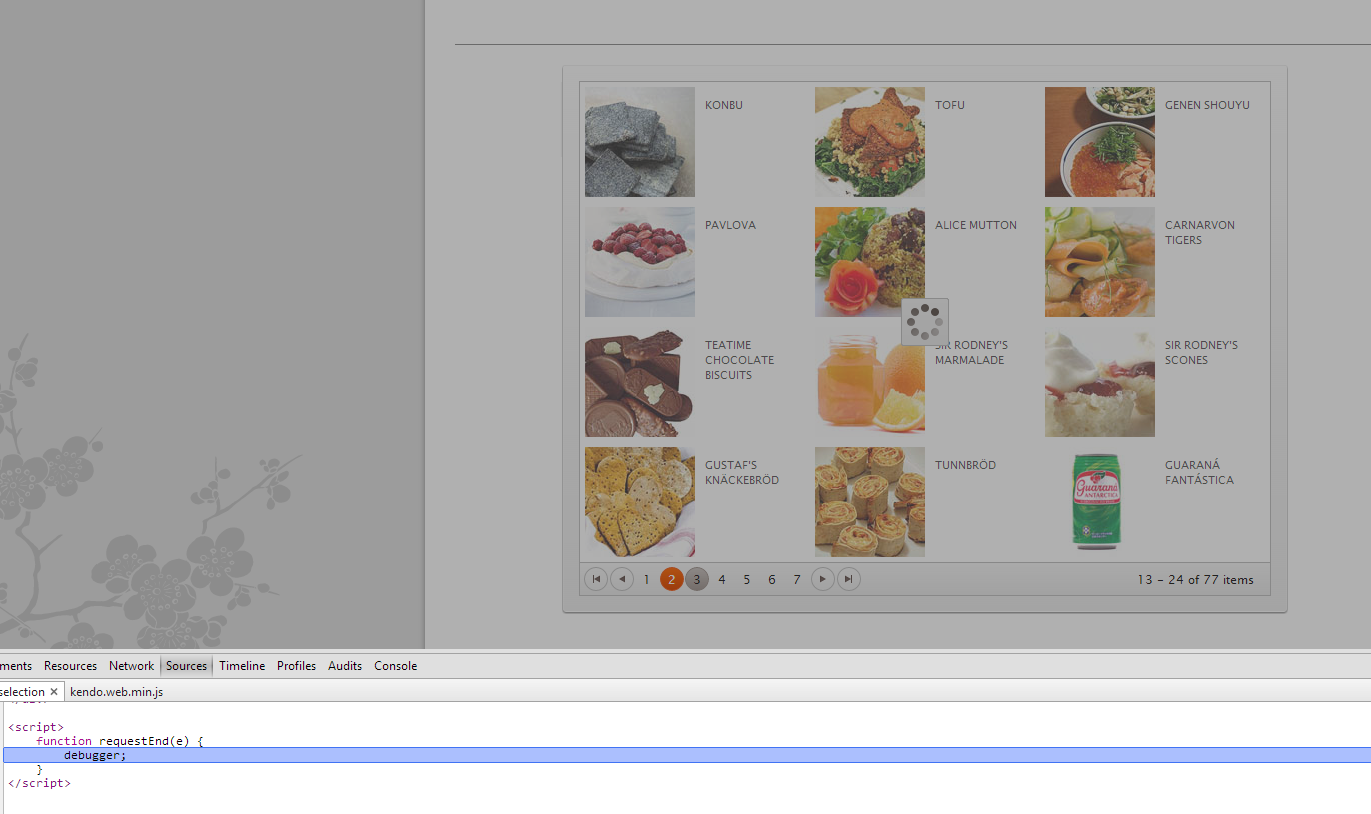The image size is (1371, 814).
Task: Go to page 7 in the pager
Action: point(797,579)
